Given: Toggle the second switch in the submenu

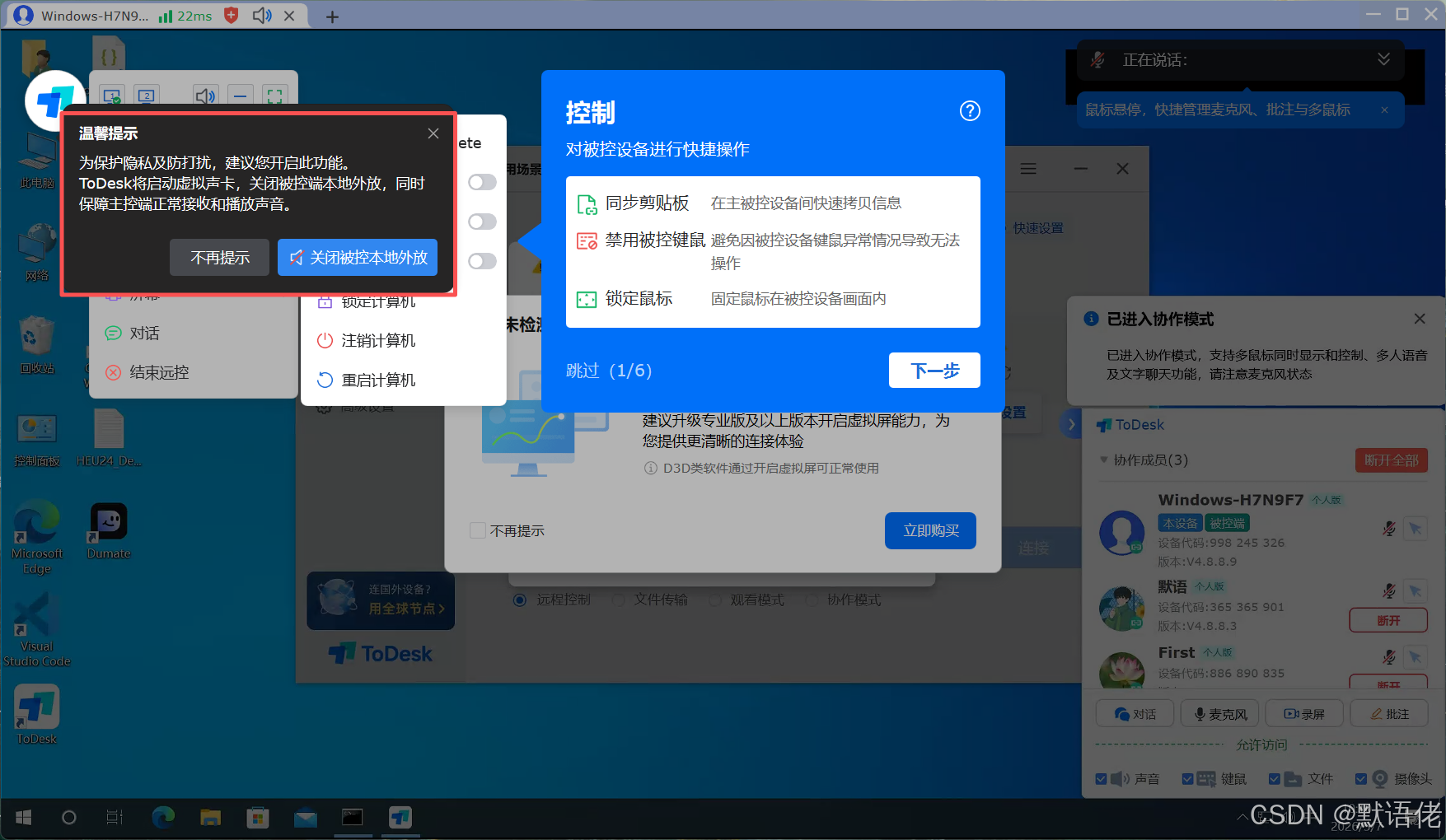Looking at the screenshot, I should pos(483,222).
